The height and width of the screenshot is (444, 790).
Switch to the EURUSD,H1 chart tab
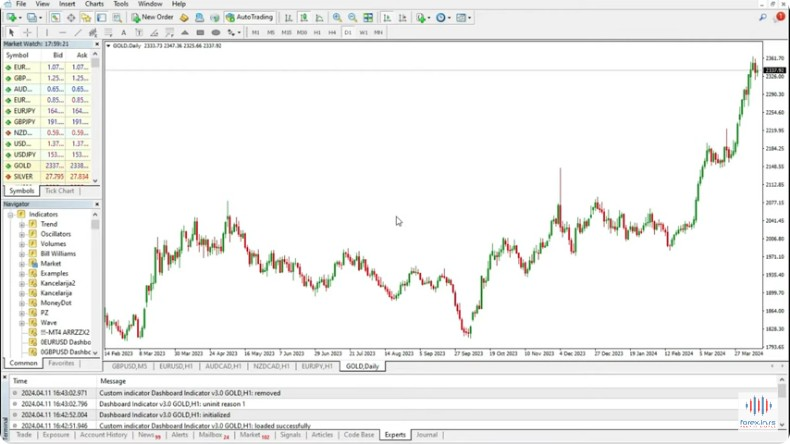click(176, 366)
